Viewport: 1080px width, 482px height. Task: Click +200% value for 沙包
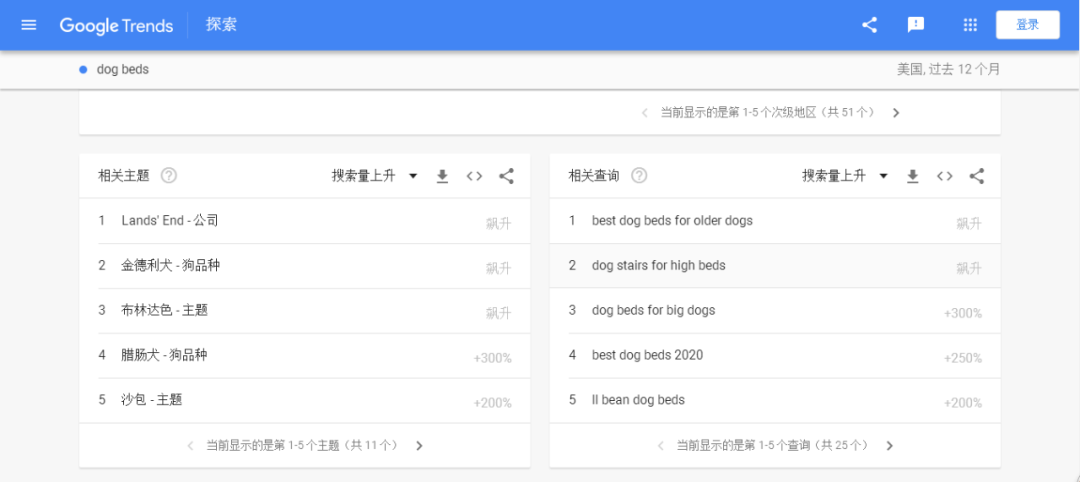point(492,403)
